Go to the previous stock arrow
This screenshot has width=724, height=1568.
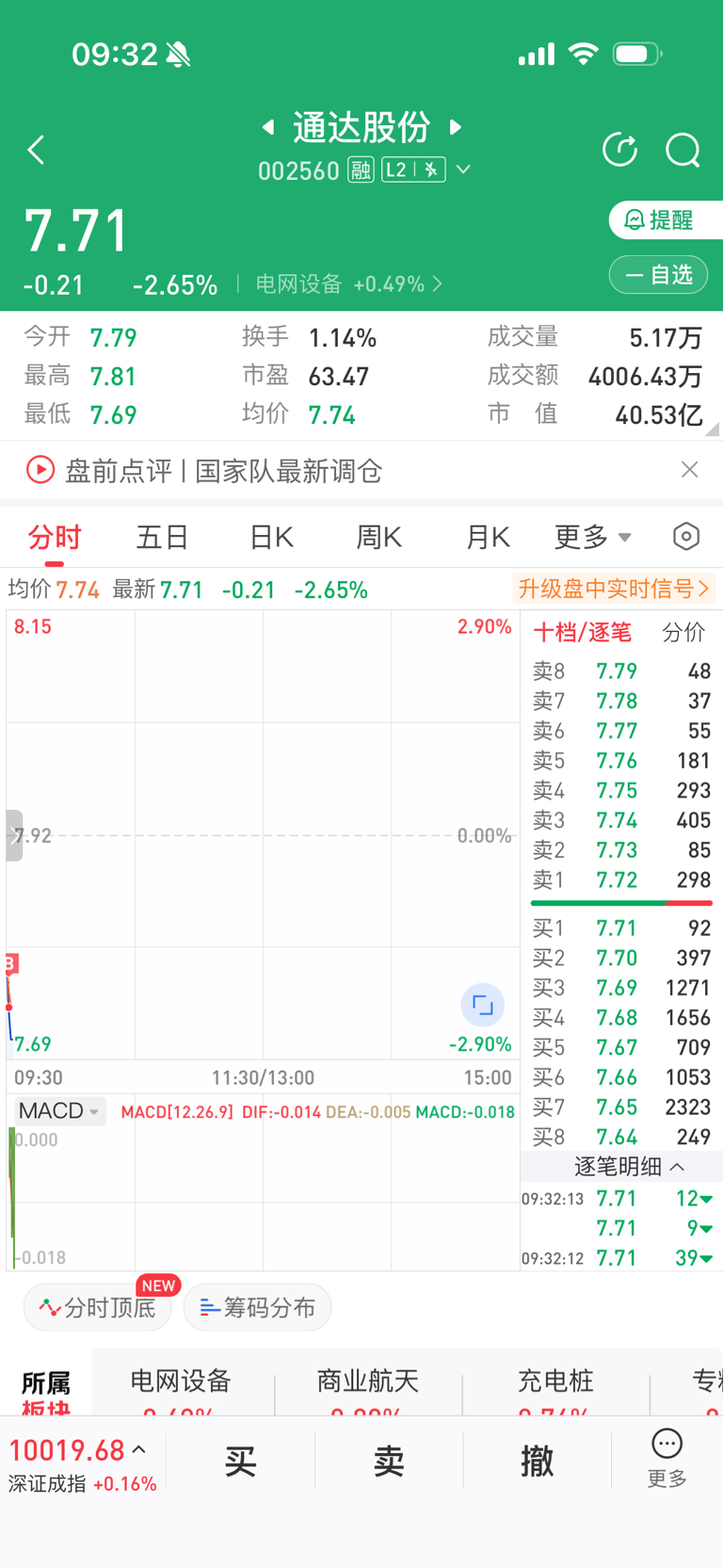tap(268, 127)
